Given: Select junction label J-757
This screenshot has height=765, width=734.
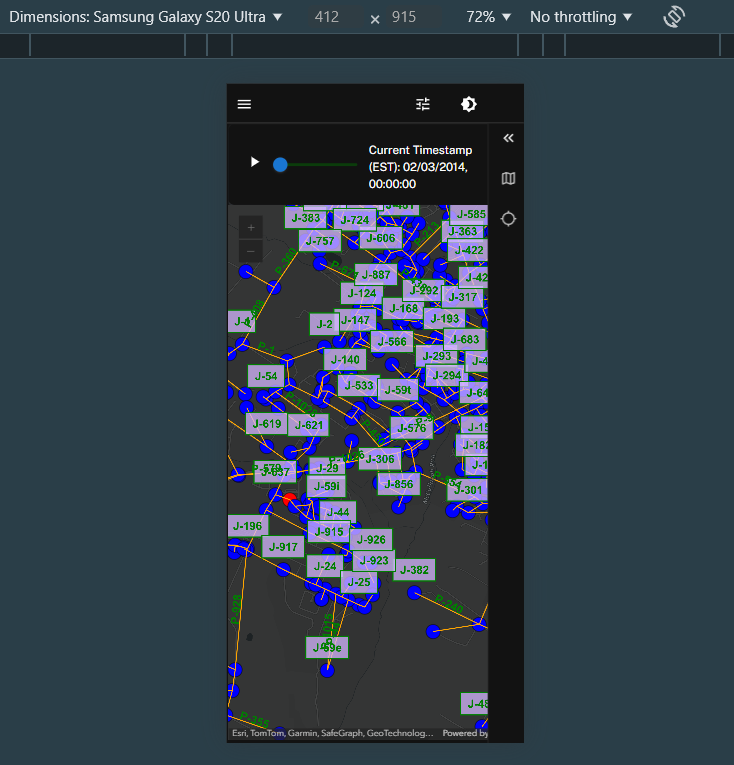Looking at the screenshot, I should (320, 241).
